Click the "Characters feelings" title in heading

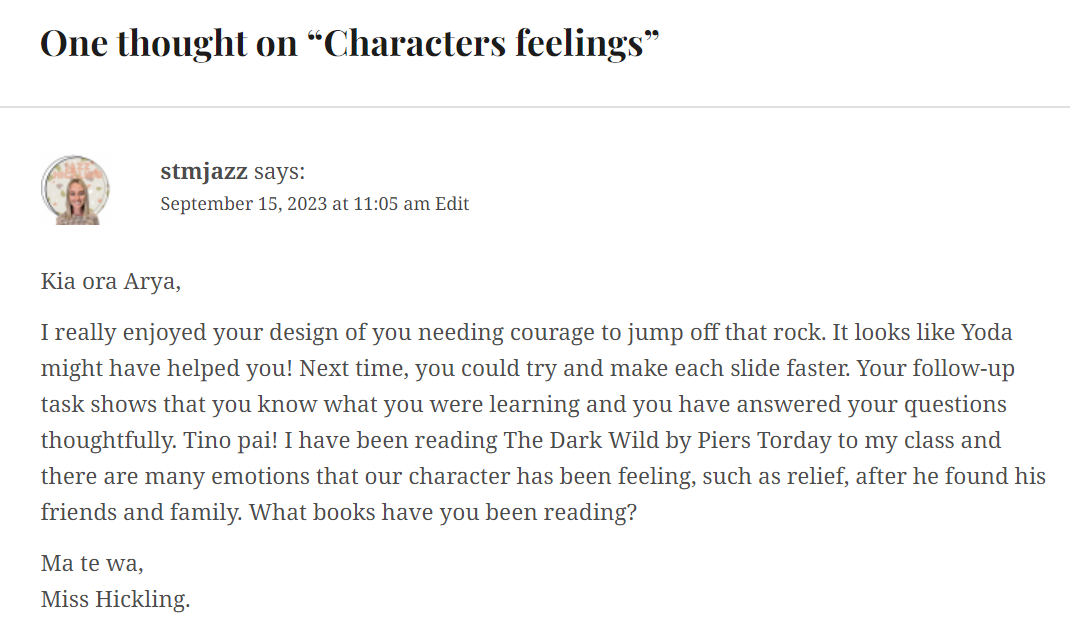click(x=484, y=43)
